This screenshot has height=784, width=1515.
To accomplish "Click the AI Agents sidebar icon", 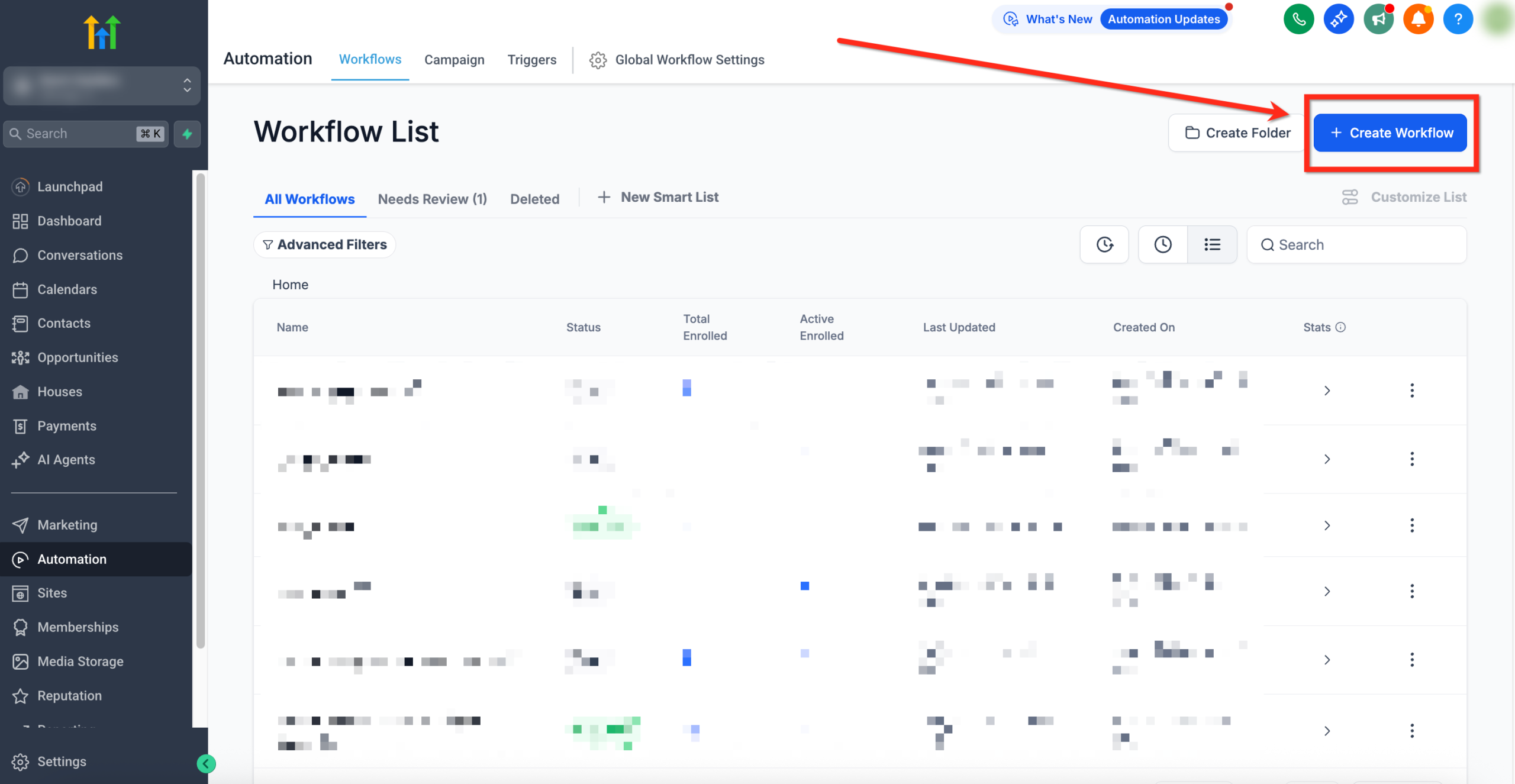I will point(21,460).
